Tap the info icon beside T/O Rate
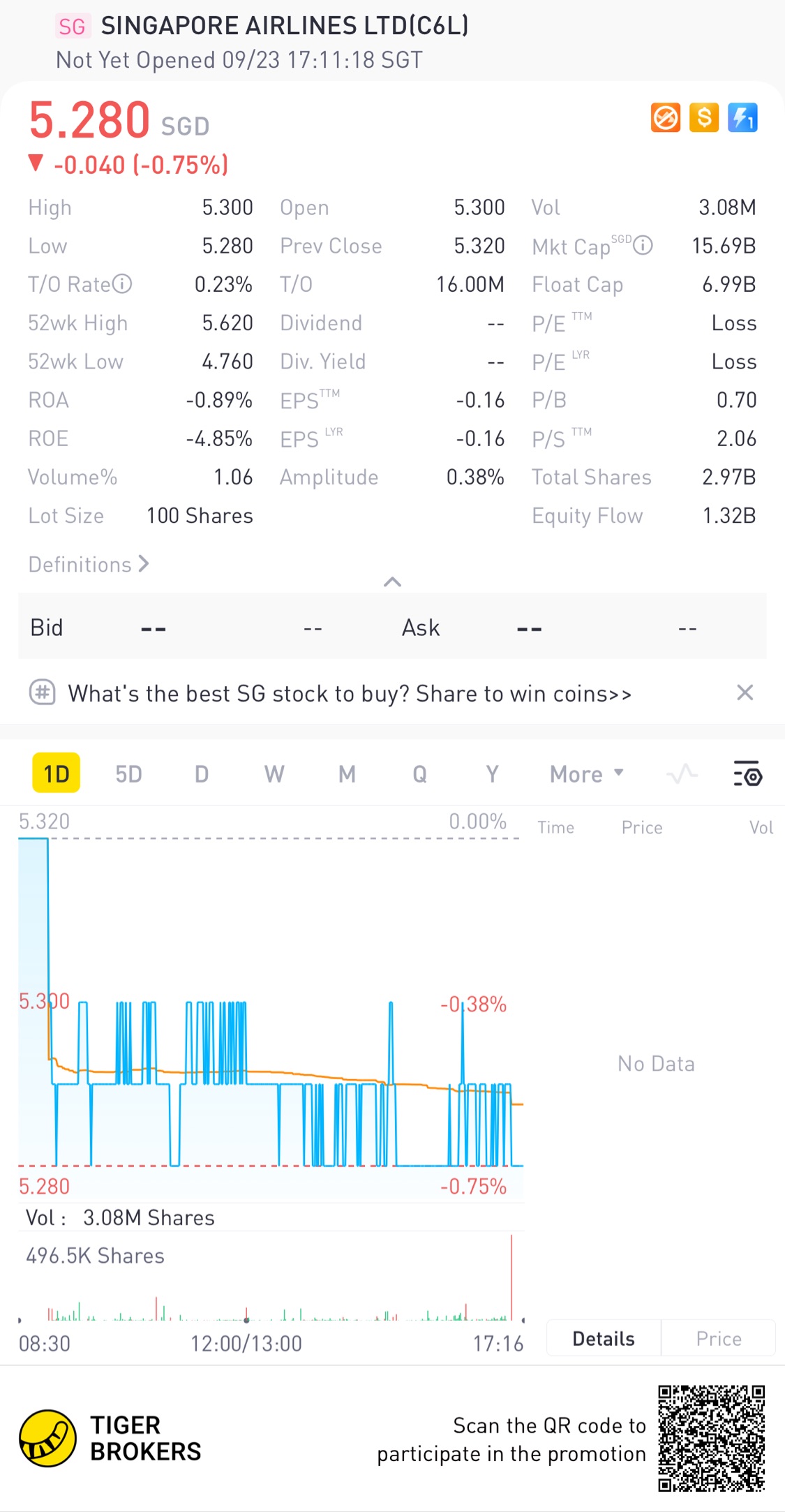 [122, 284]
